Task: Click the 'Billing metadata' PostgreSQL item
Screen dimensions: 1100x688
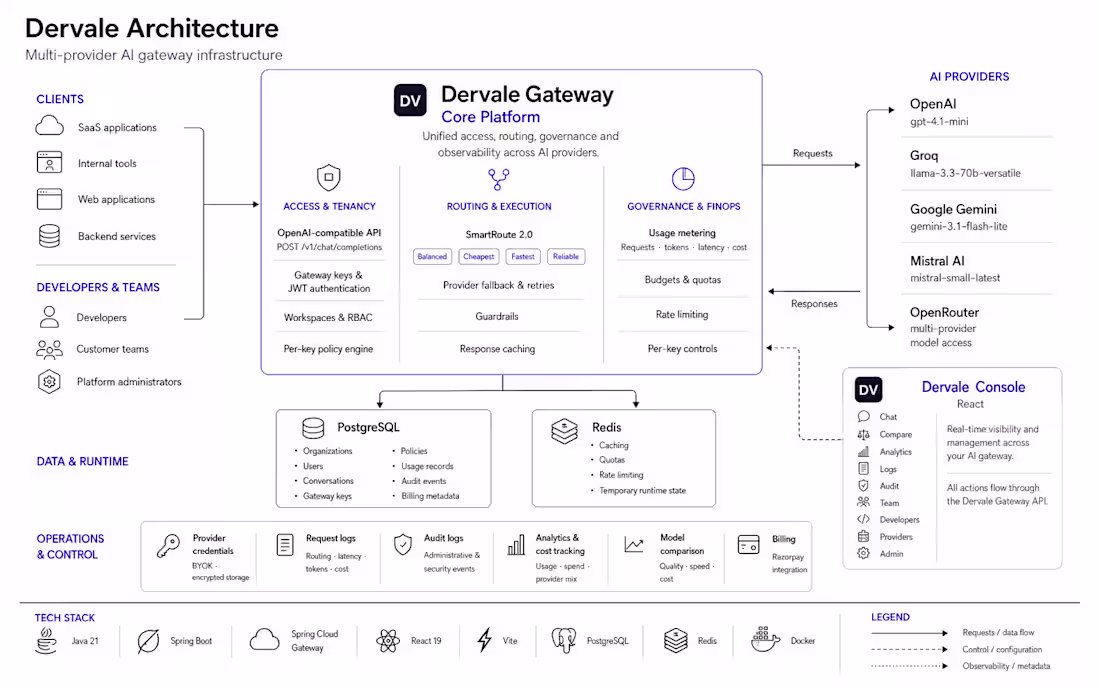Action: 430,496
